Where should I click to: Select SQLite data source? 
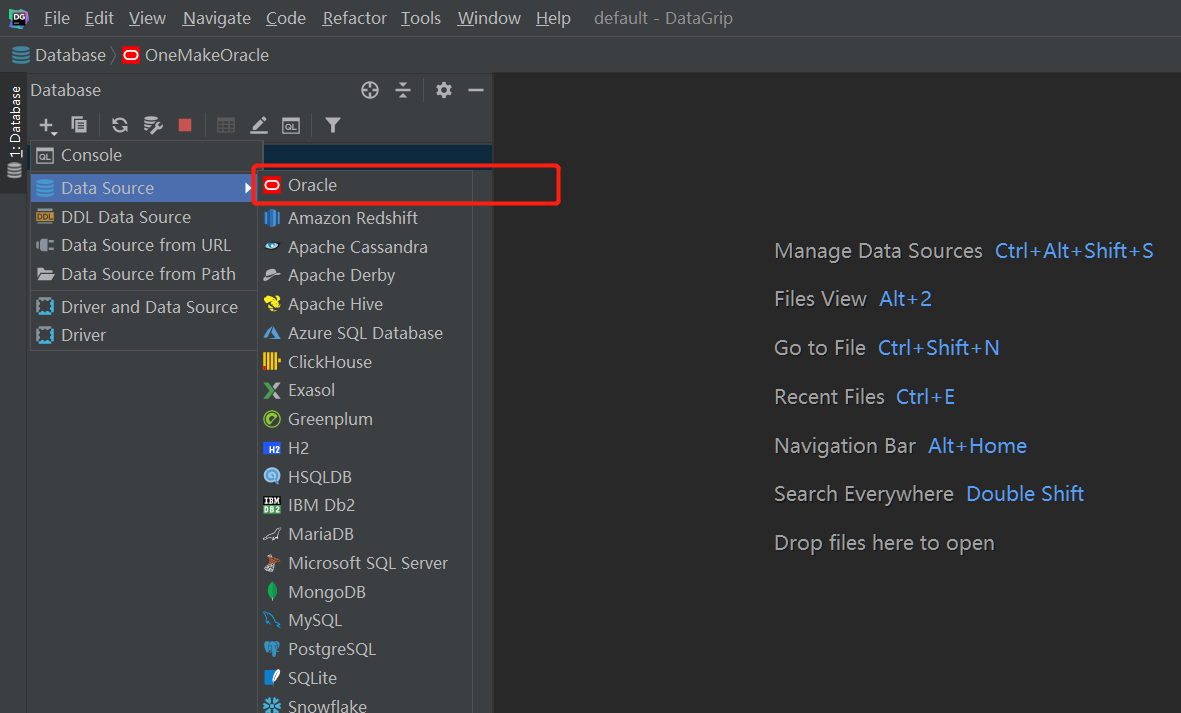point(365,678)
